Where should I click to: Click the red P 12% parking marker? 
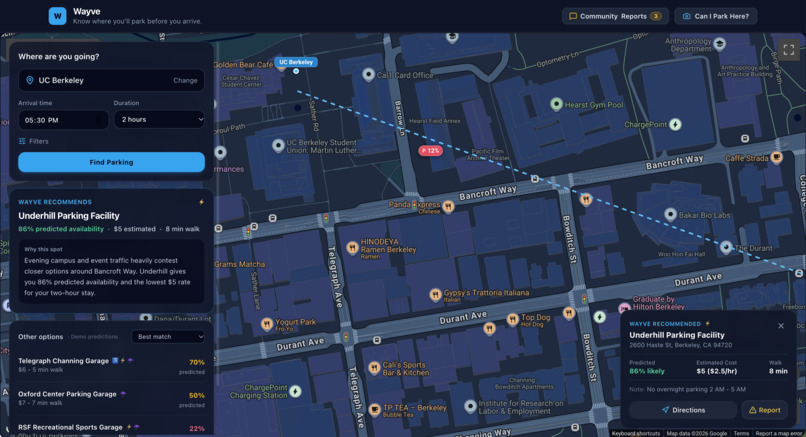point(430,151)
